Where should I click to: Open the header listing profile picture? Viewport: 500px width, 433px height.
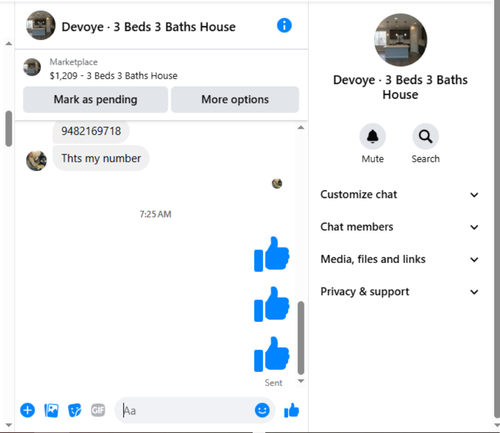tap(41, 25)
